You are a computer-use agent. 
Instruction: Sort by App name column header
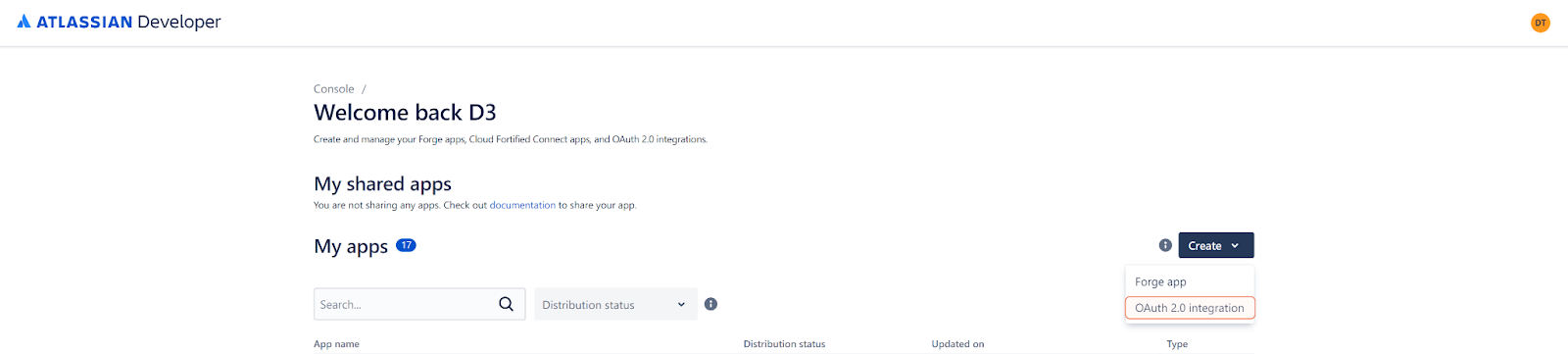coord(336,344)
